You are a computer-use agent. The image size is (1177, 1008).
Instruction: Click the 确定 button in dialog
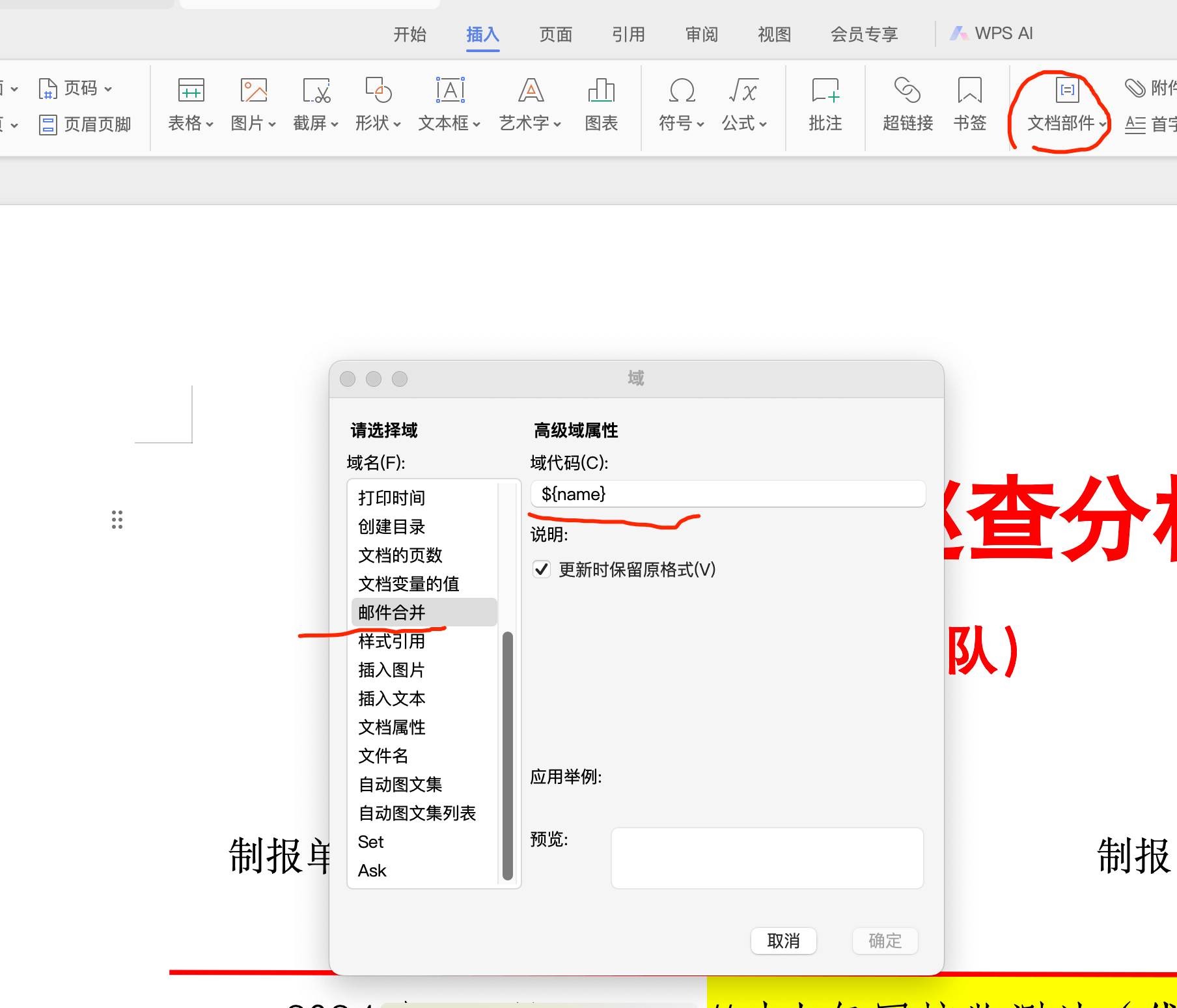(885, 941)
